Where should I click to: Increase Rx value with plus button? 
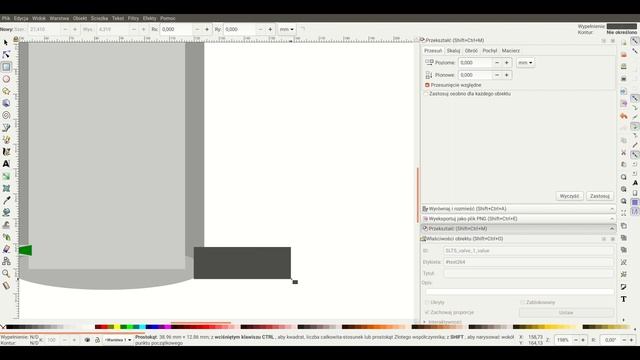pyautogui.click(x=207, y=29)
